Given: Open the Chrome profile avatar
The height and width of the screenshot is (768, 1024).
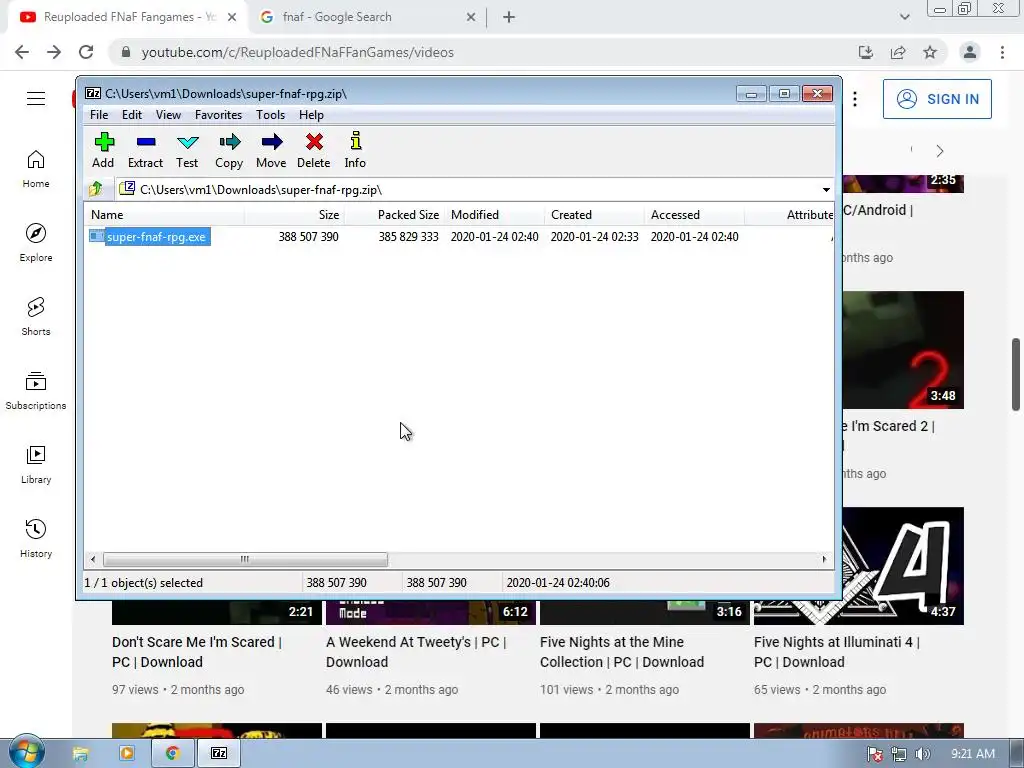Looking at the screenshot, I should pos(970,52).
